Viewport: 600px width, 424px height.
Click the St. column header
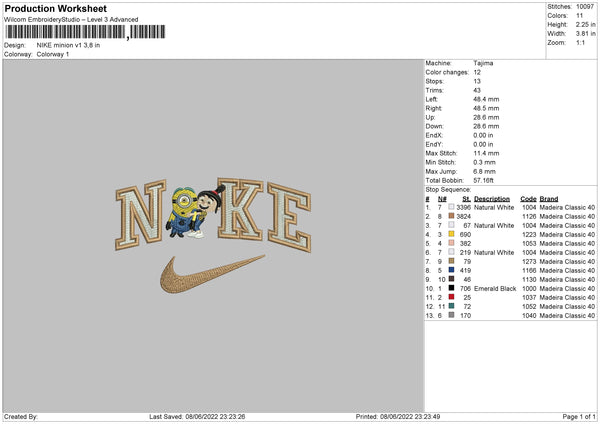(466, 199)
